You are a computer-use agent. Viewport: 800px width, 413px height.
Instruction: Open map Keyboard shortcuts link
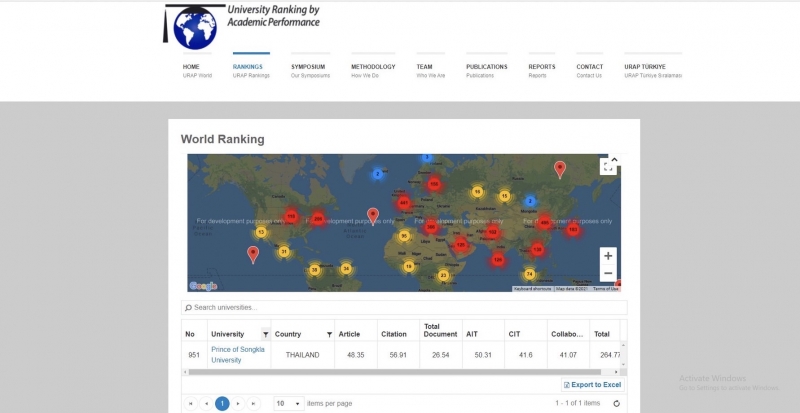click(532, 289)
